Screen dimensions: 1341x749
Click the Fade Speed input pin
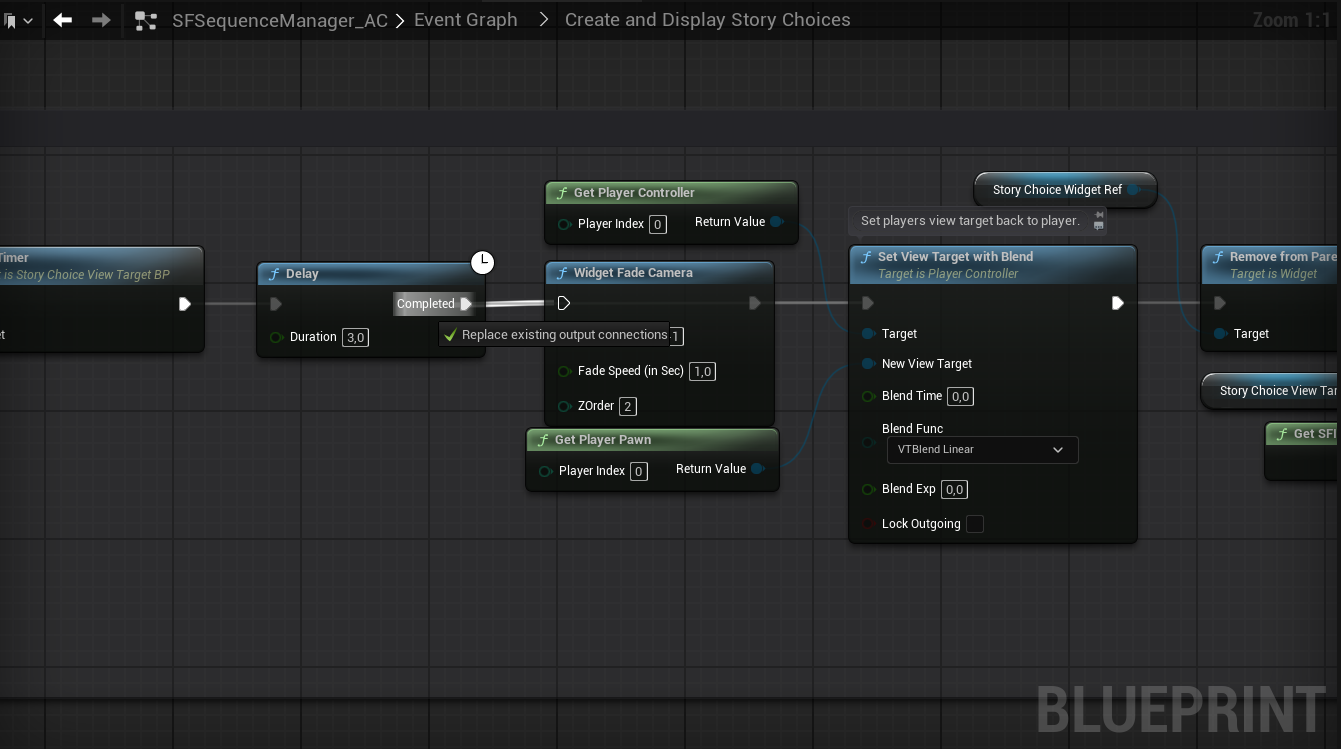tap(564, 371)
